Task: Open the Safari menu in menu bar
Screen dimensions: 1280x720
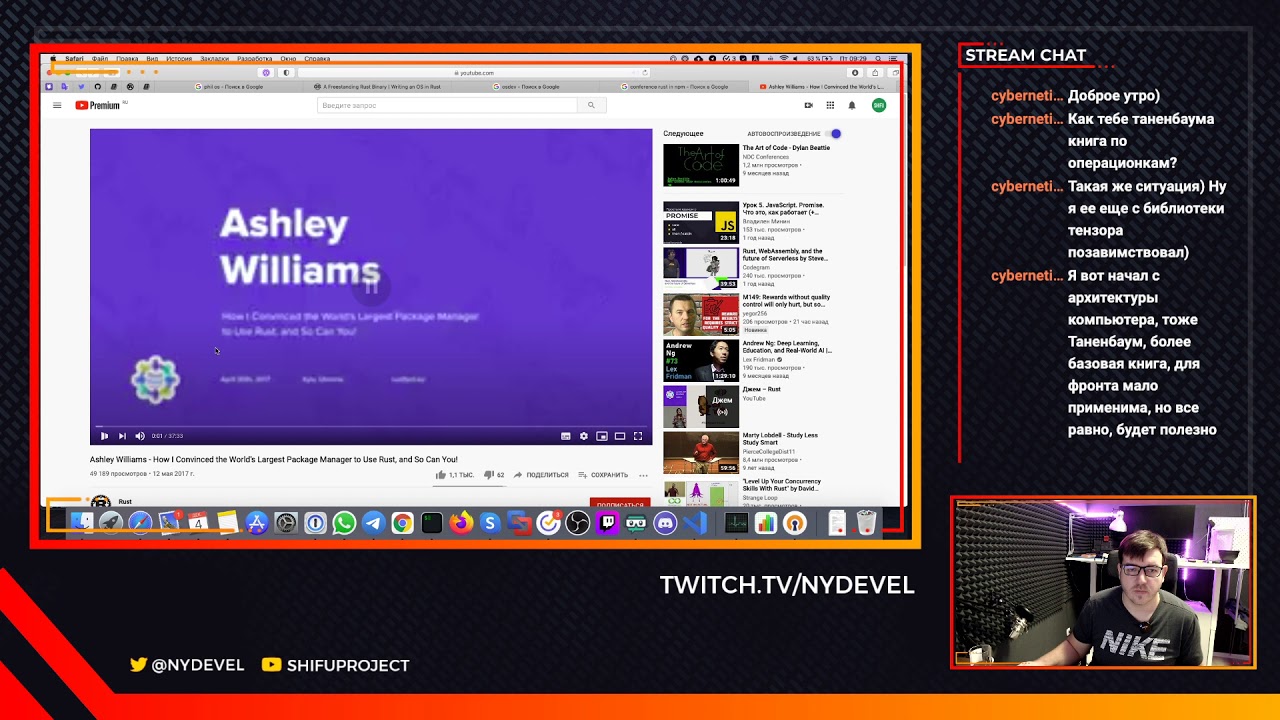Action: (x=74, y=59)
